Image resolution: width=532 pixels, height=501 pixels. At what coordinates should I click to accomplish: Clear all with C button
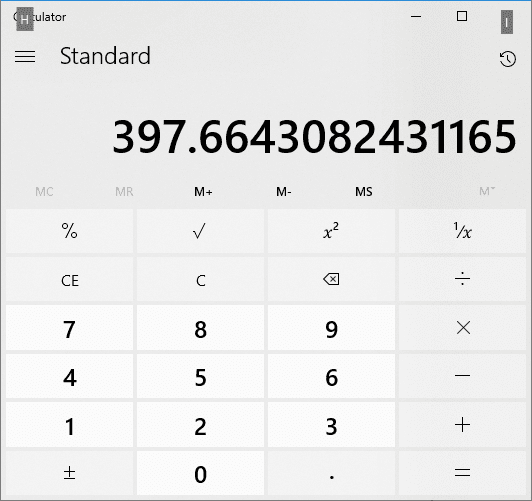click(x=200, y=280)
